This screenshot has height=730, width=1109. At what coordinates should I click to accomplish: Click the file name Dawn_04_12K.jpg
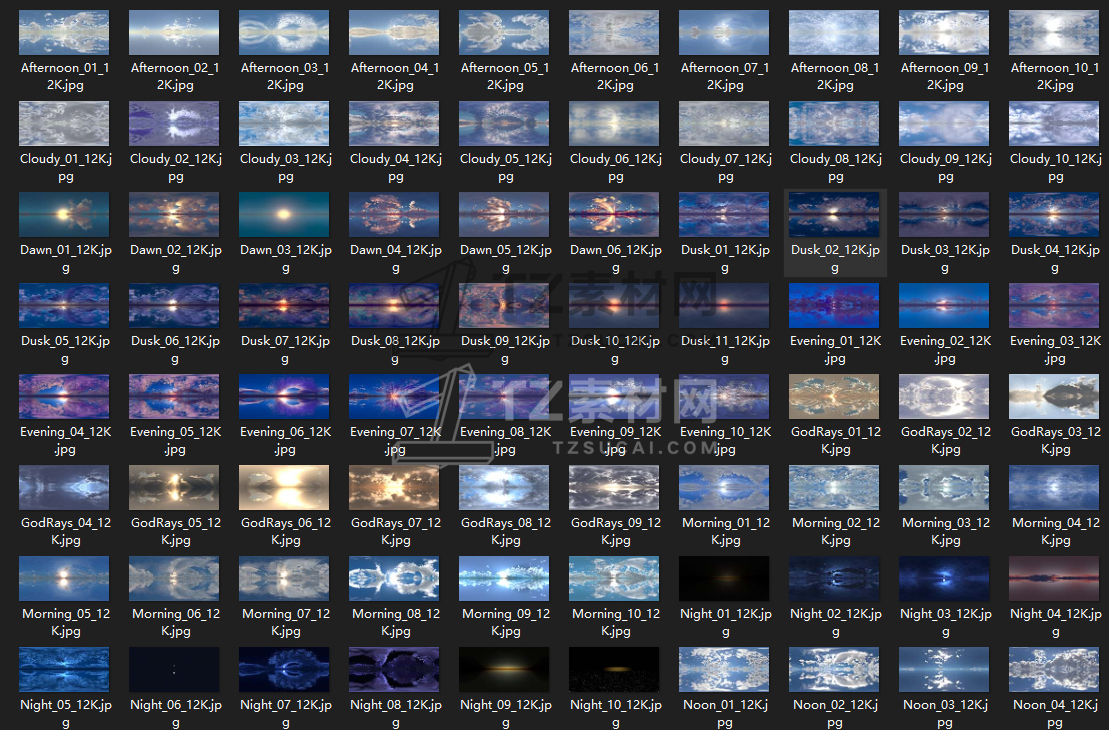point(395,259)
